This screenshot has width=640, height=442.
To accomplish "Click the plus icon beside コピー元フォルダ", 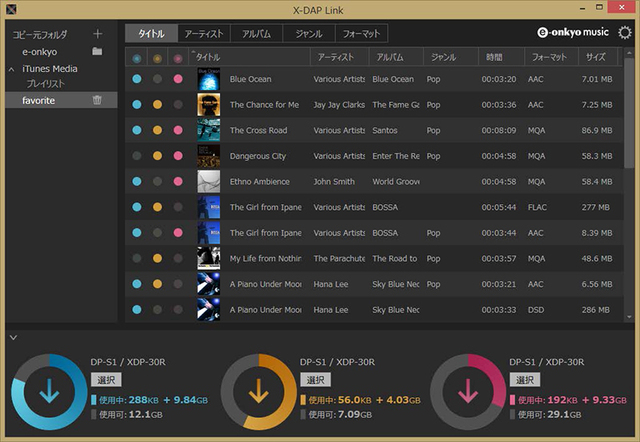I will (x=97, y=34).
